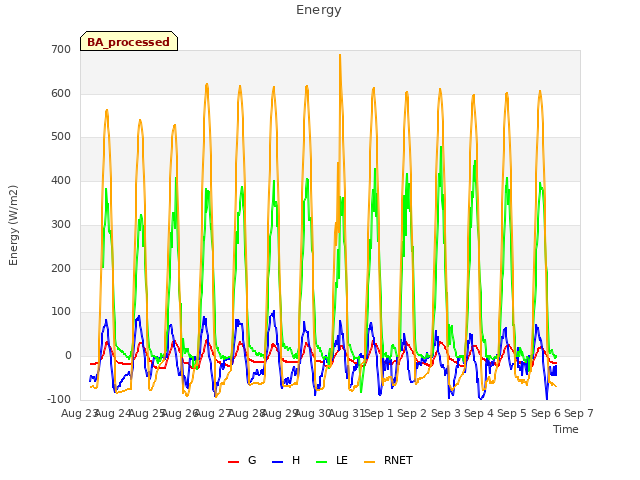Click the 100 y-axis tick label
The height and width of the screenshot is (480, 640).
61,312
